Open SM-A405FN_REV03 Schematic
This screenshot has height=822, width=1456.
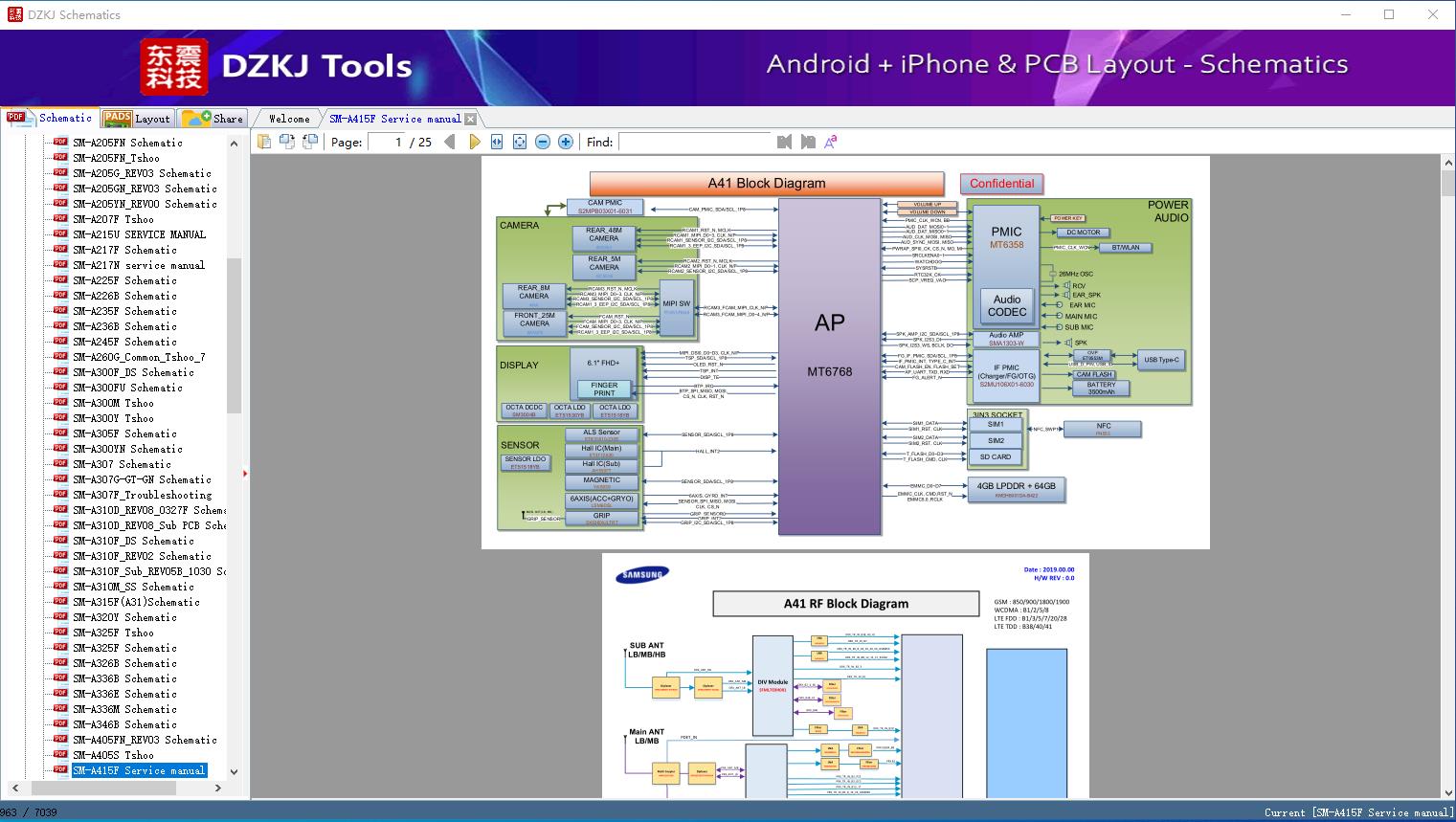(145, 740)
